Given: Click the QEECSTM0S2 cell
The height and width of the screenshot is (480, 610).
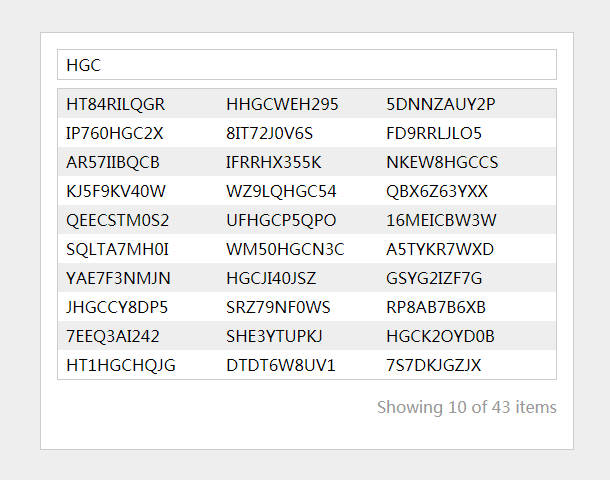Looking at the screenshot, I should (117, 221).
